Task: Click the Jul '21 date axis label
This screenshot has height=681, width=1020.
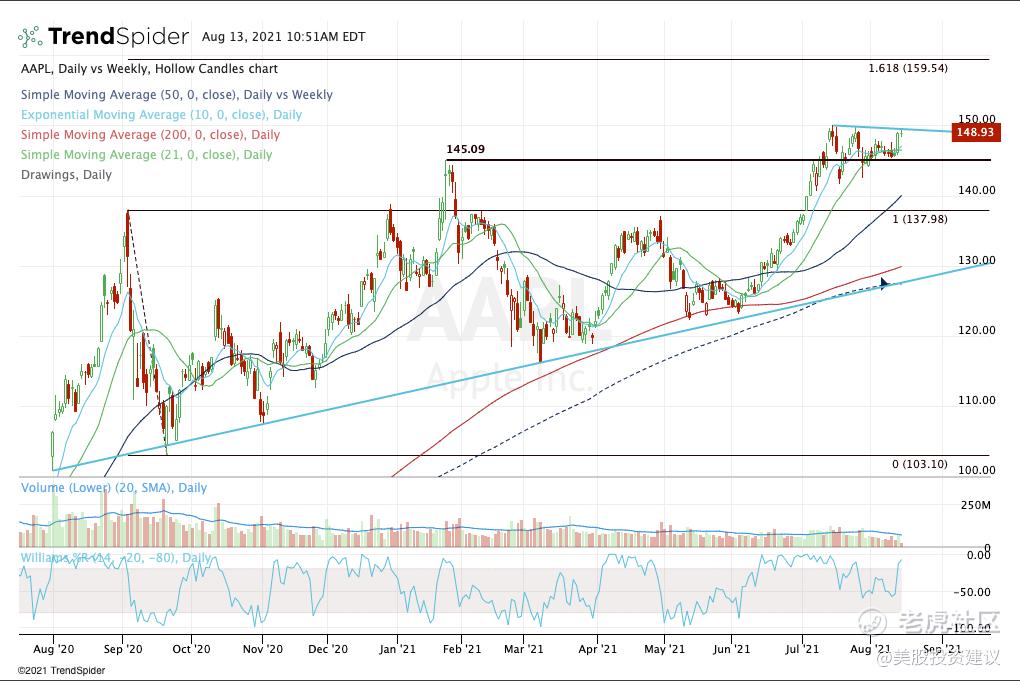Action: click(x=801, y=649)
